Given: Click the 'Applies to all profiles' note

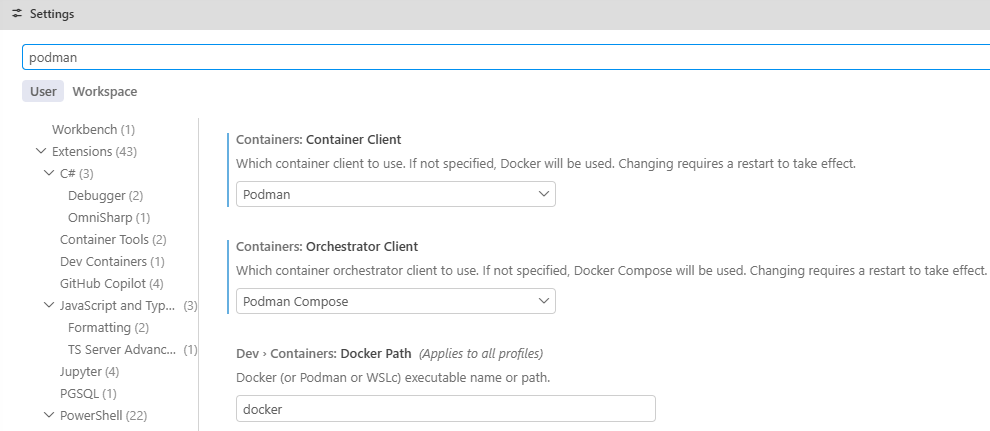Looking at the screenshot, I should [481, 353].
